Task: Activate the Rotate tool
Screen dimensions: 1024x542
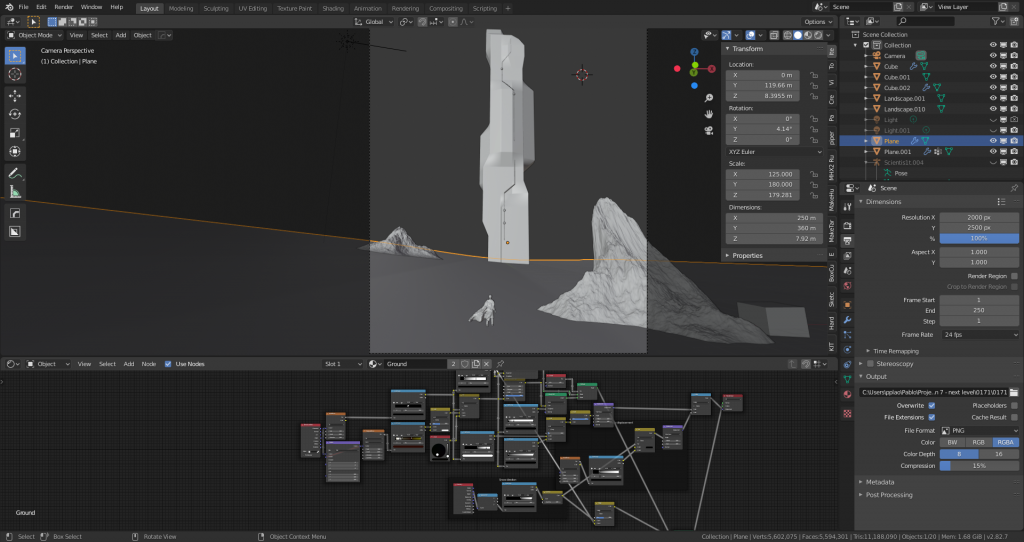Action: [15, 114]
